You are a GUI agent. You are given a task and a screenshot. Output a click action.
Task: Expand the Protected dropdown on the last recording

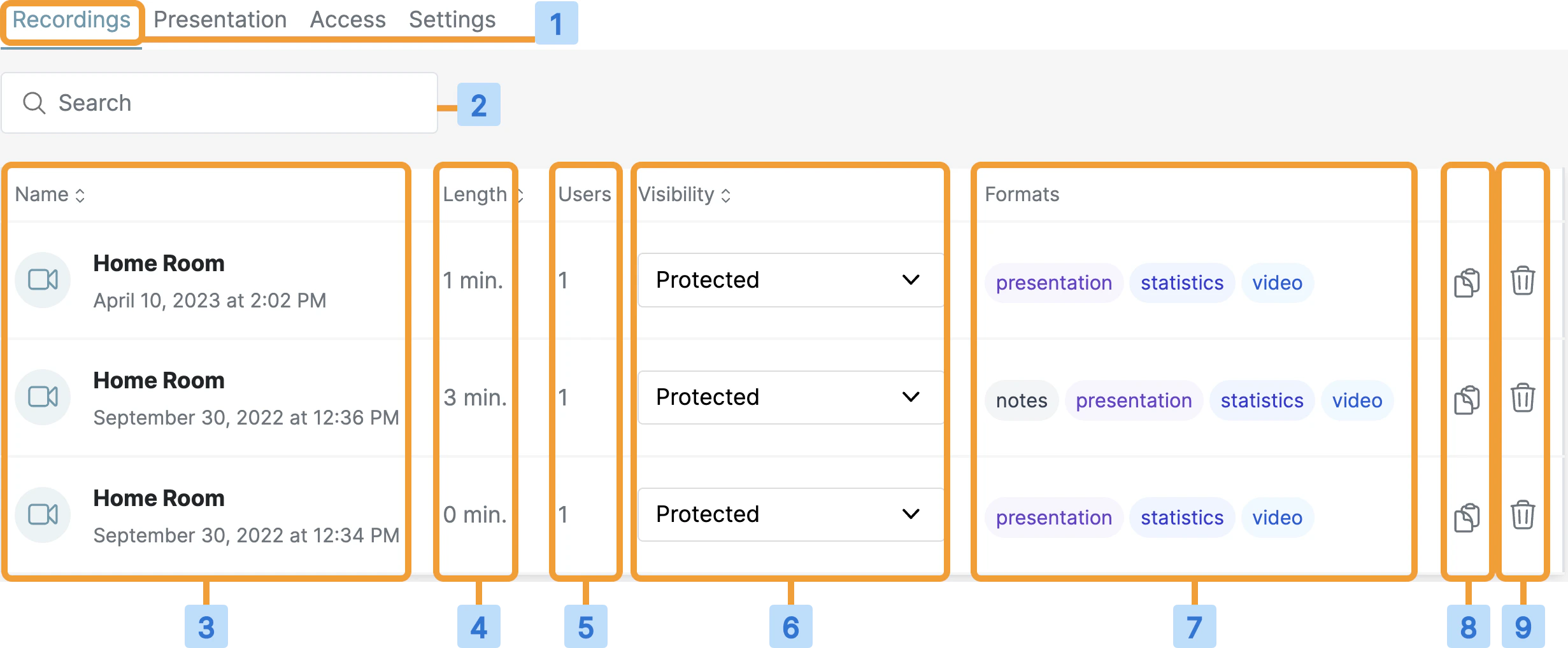point(790,514)
